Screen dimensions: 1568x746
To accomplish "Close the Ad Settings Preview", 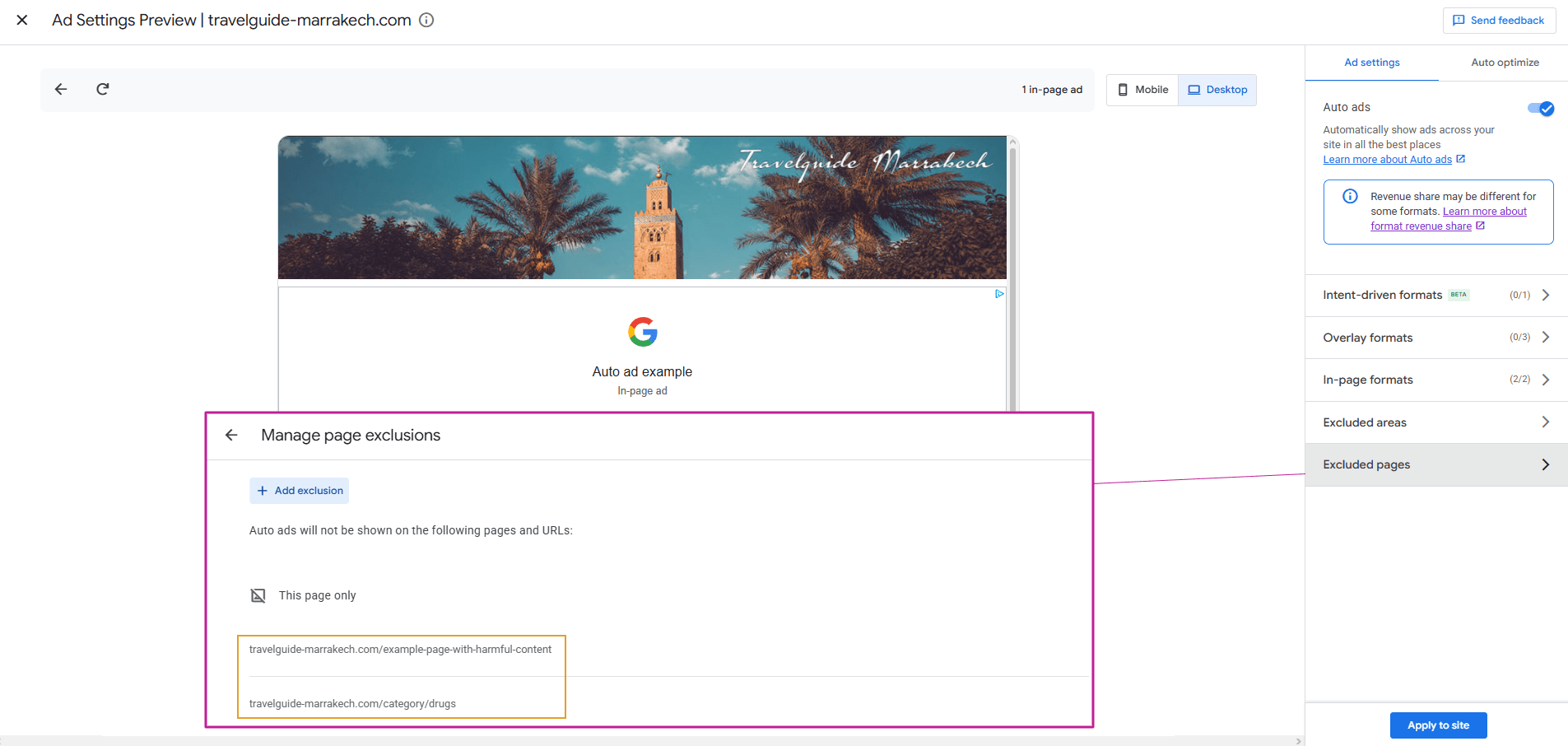I will [22, 20].
